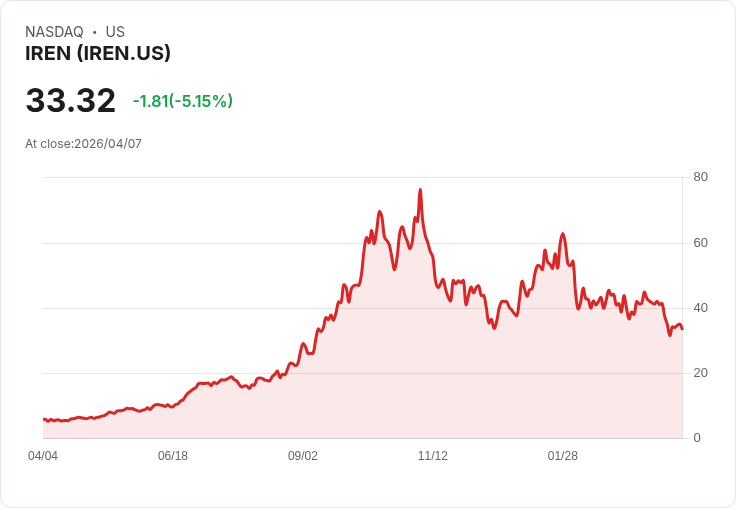Select the 06/18 date on x-axis
The height and width of the screenshot is (508, 736).
click(x=173, y=456)
